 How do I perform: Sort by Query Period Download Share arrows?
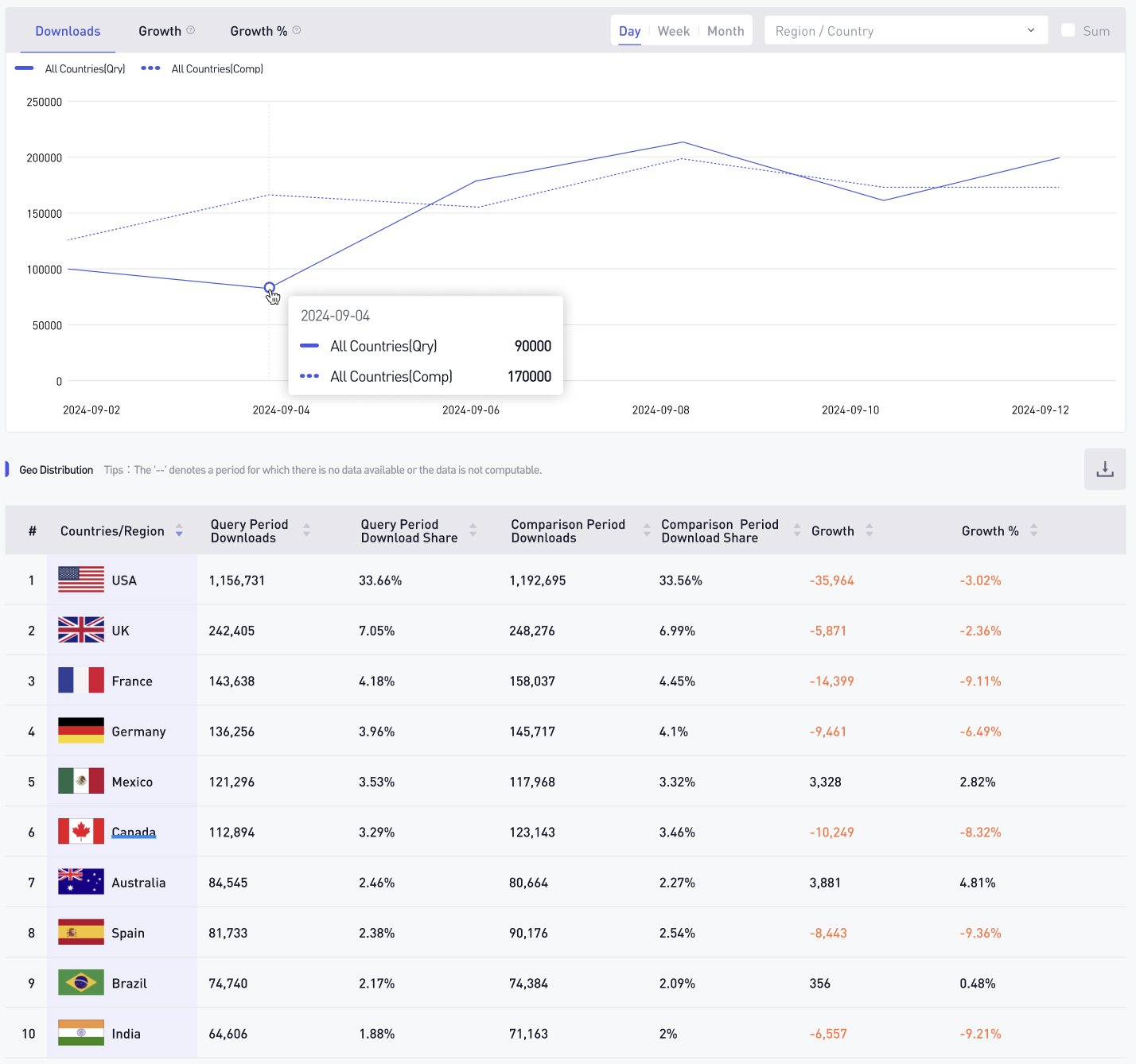point(473,530)
